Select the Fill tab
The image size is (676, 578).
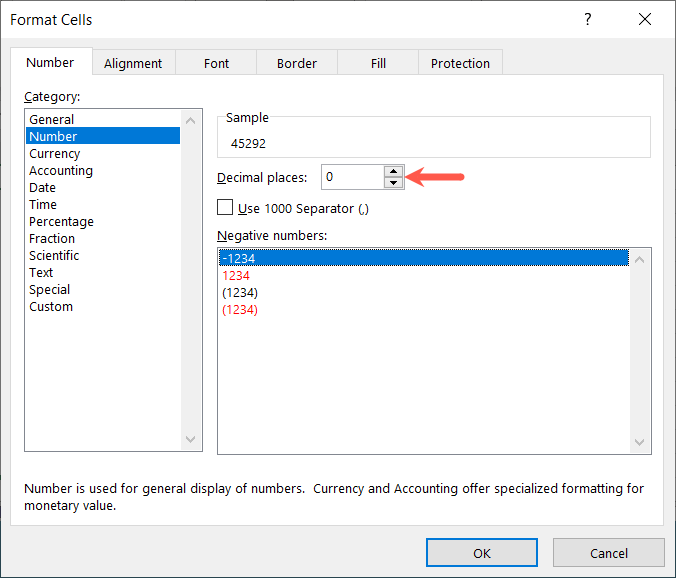[x=378, y=63]
